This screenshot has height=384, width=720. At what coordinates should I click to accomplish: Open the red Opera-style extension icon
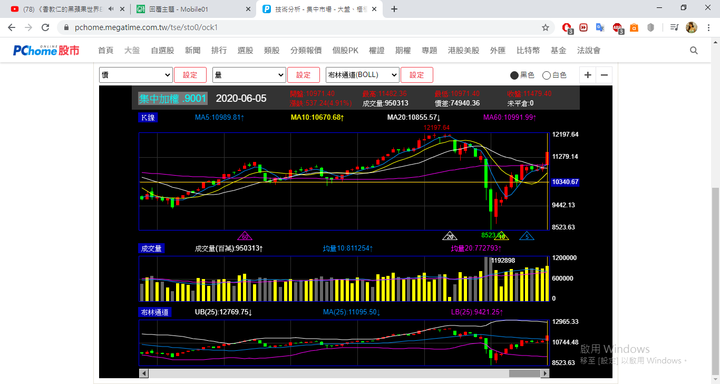(567, 28)
